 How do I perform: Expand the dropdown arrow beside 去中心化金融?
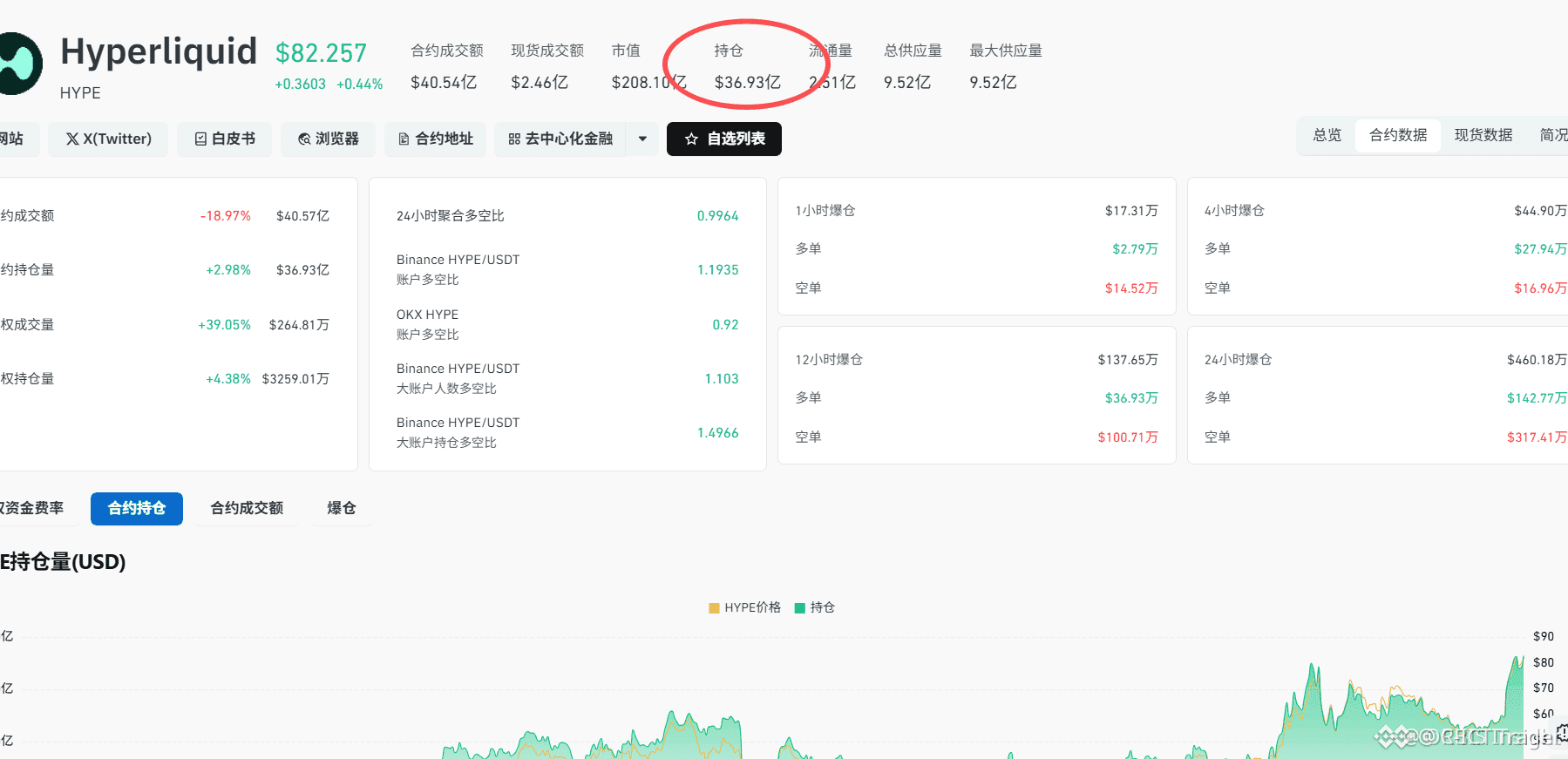(642, 139)
